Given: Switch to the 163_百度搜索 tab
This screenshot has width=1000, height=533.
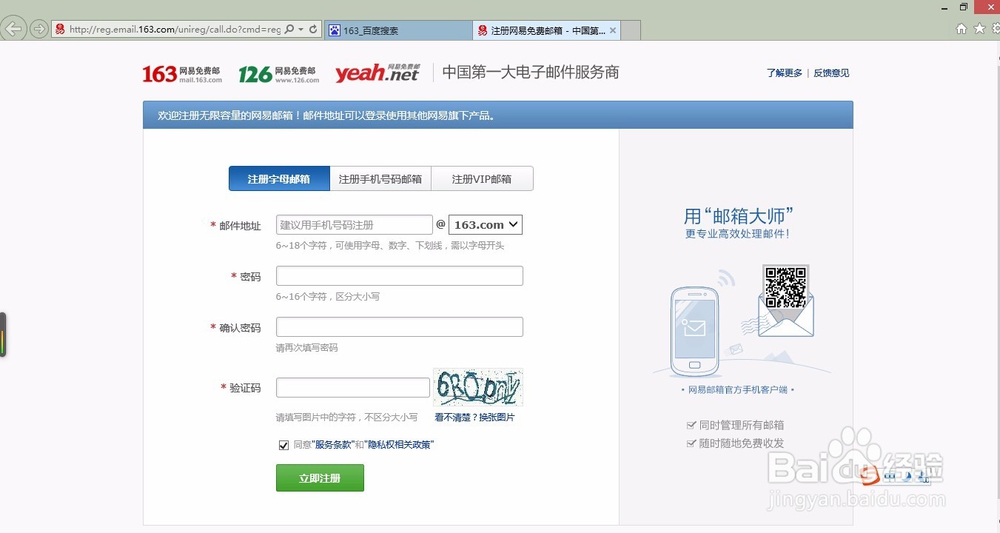Looking at the screenshot, I should click(x=399, y=31).
